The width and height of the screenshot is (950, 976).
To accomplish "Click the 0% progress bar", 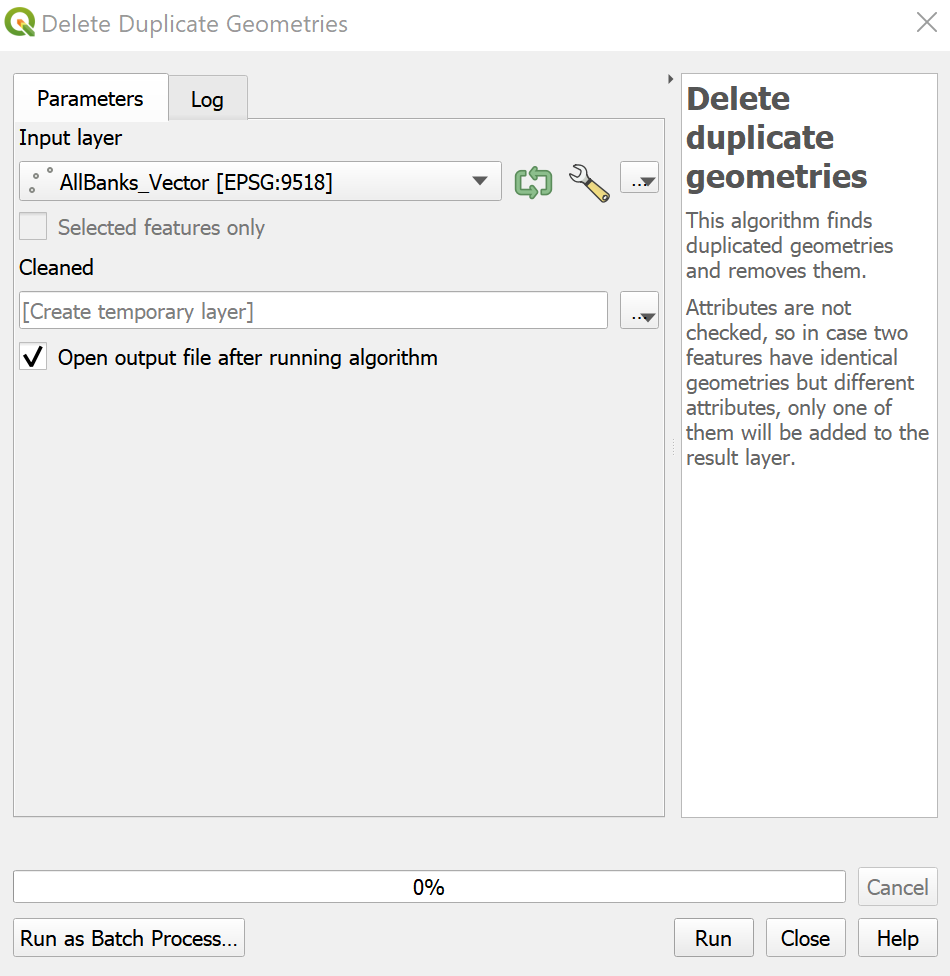I will 429,887.
